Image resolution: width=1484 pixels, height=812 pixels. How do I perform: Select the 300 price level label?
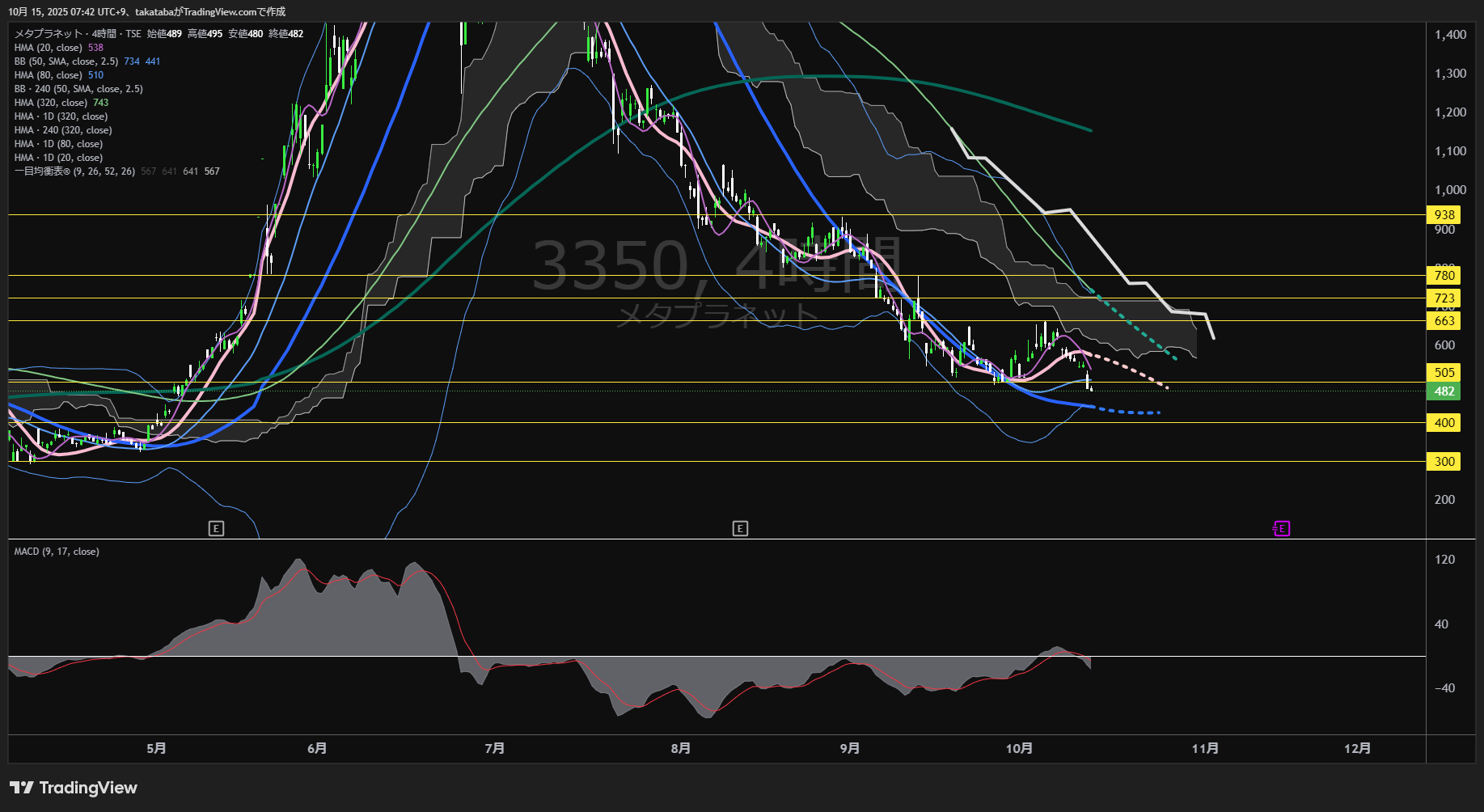pos(1444,462)
